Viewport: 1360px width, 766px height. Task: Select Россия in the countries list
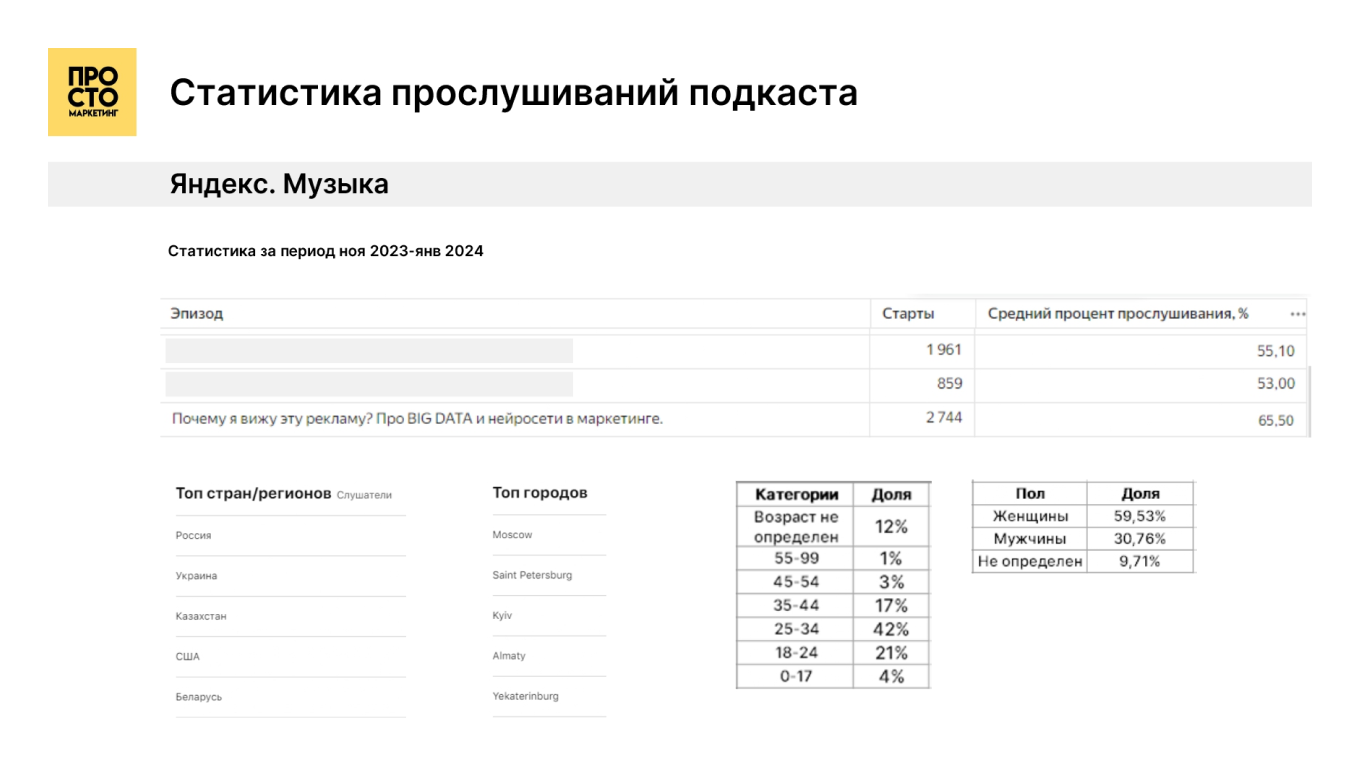coord(193,536)
